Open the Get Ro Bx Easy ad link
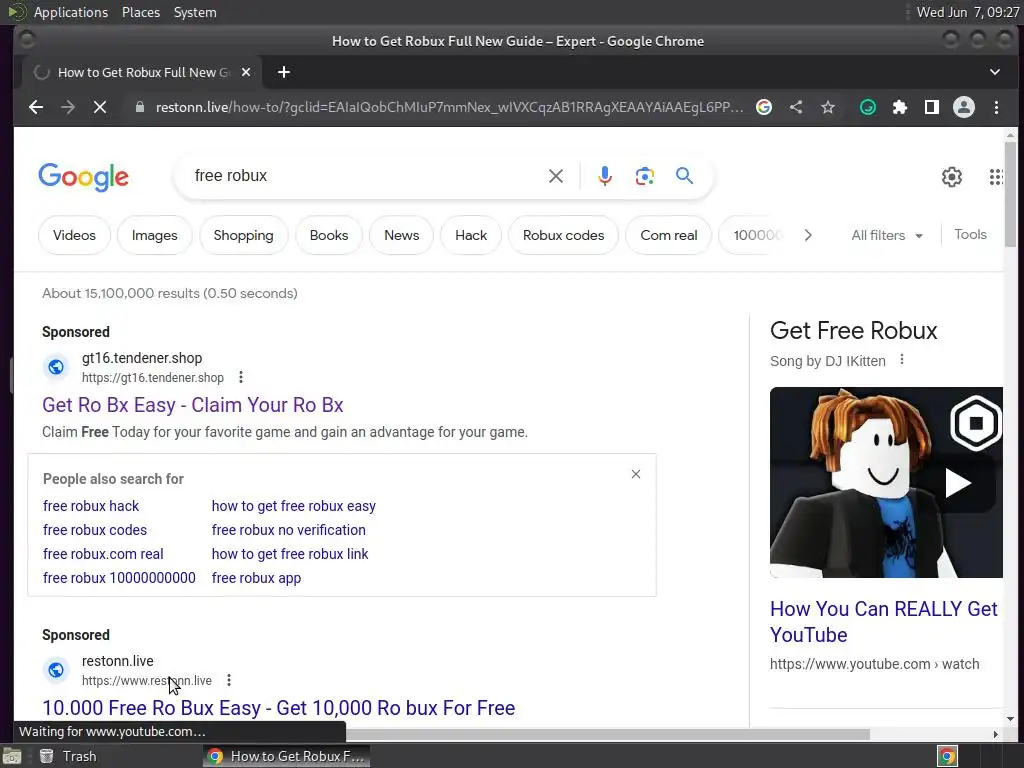The height and width of the screenshot is (768, 1024). point(193,405)
